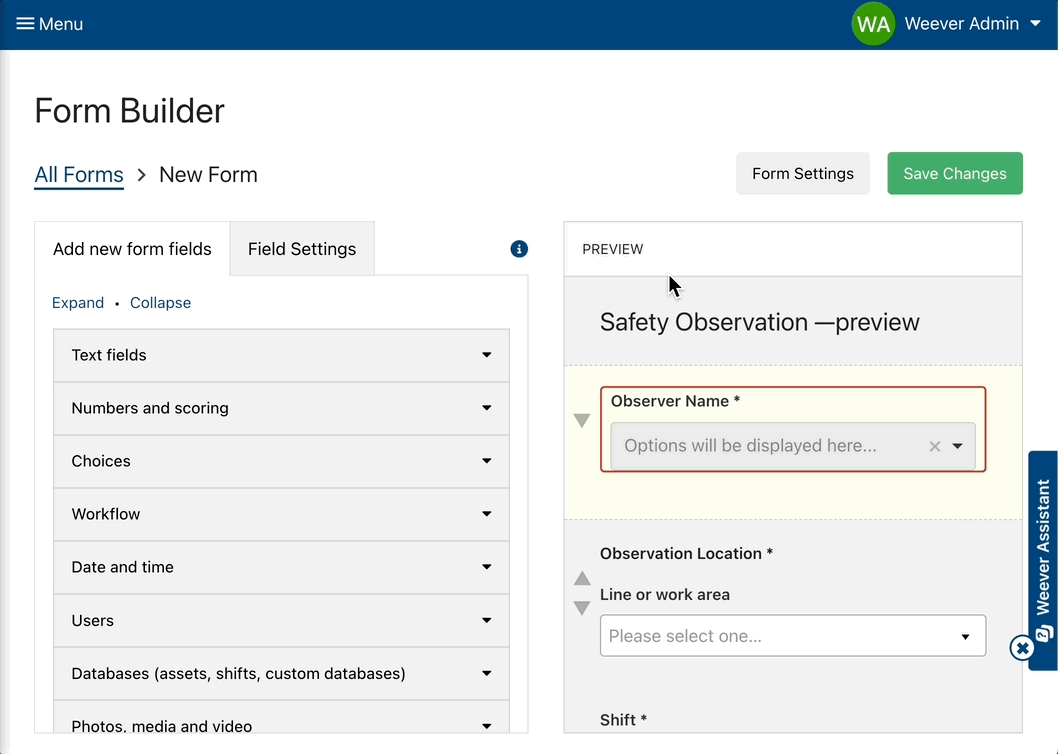
Task: Expand the Text fields section
Action: click(x=281, y=355)
